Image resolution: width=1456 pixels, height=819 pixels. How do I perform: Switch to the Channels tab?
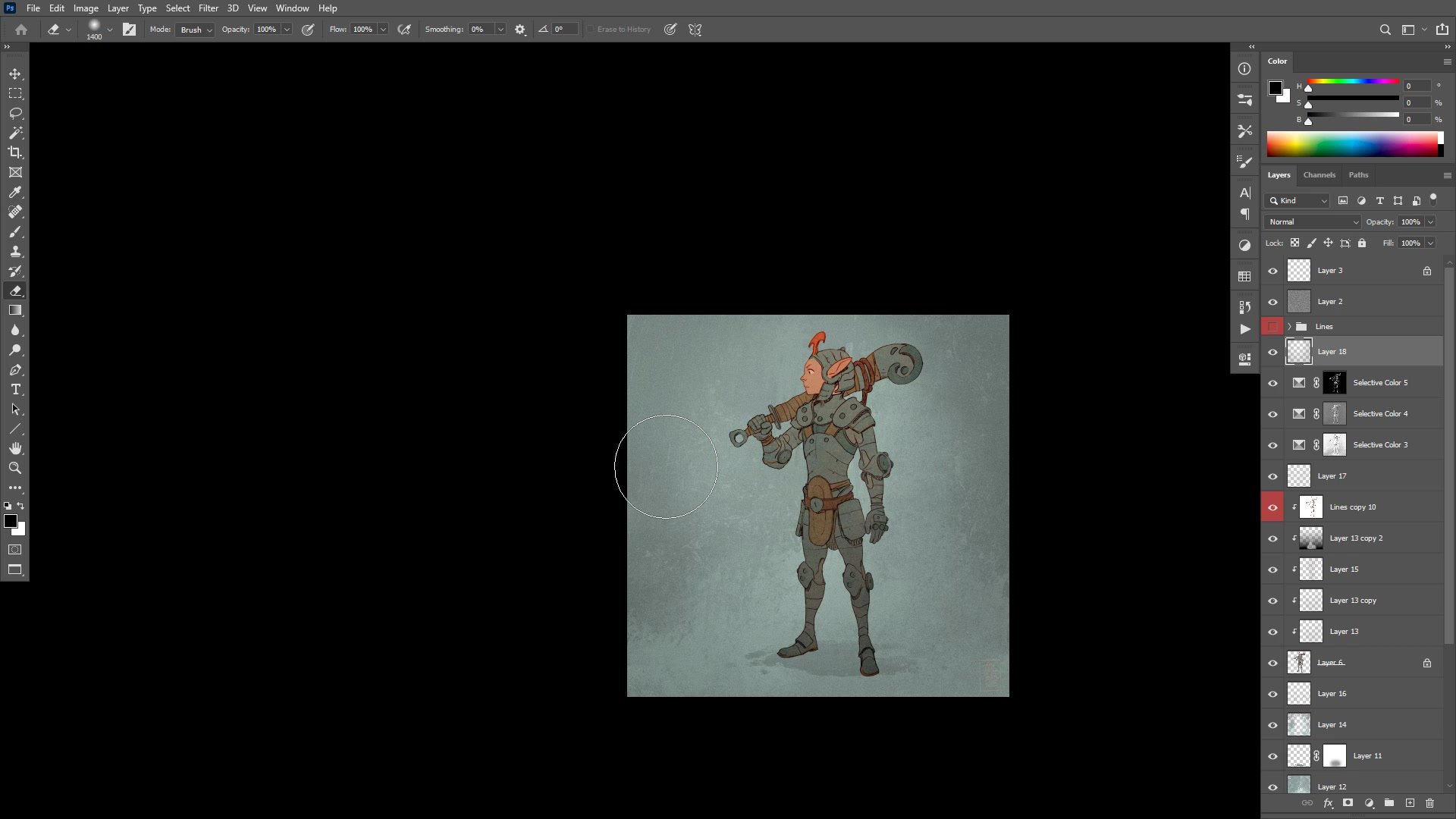(1319, 175)
